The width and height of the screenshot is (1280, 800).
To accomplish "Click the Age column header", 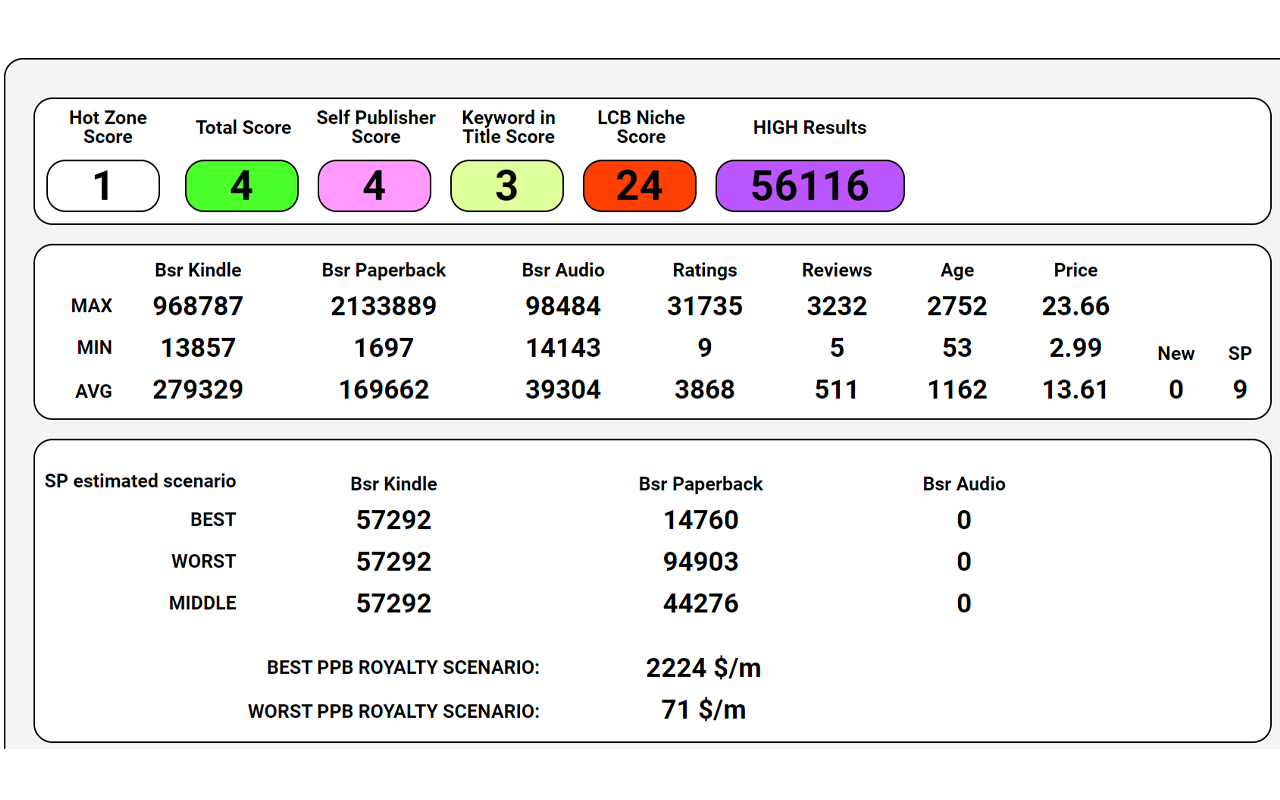I will (957, 270).
